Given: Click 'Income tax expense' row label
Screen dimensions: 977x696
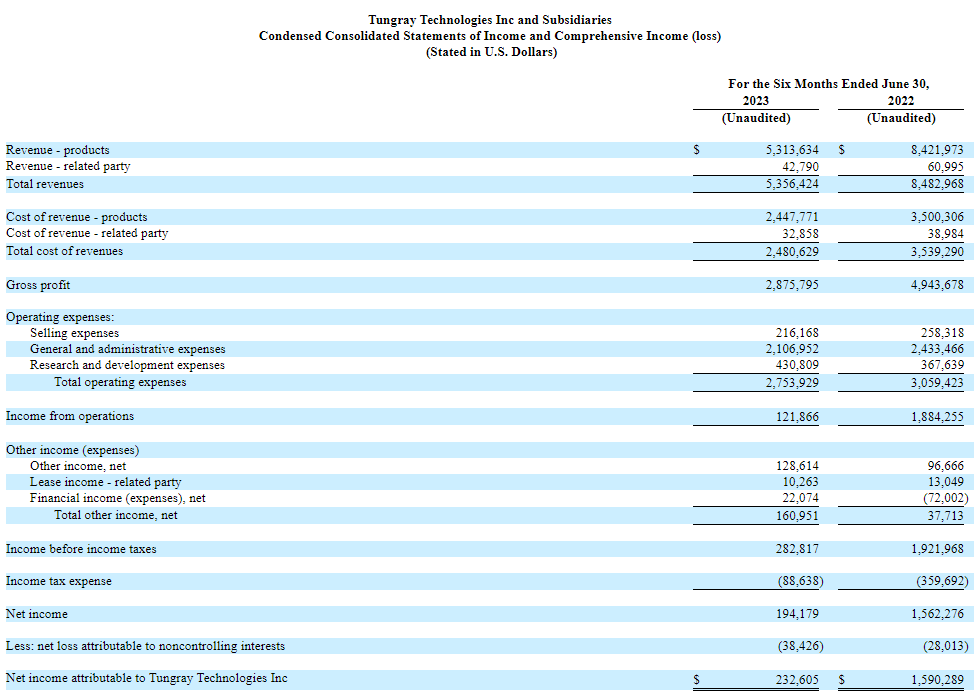Looking at the screenshot, I should tap(59, 581).
